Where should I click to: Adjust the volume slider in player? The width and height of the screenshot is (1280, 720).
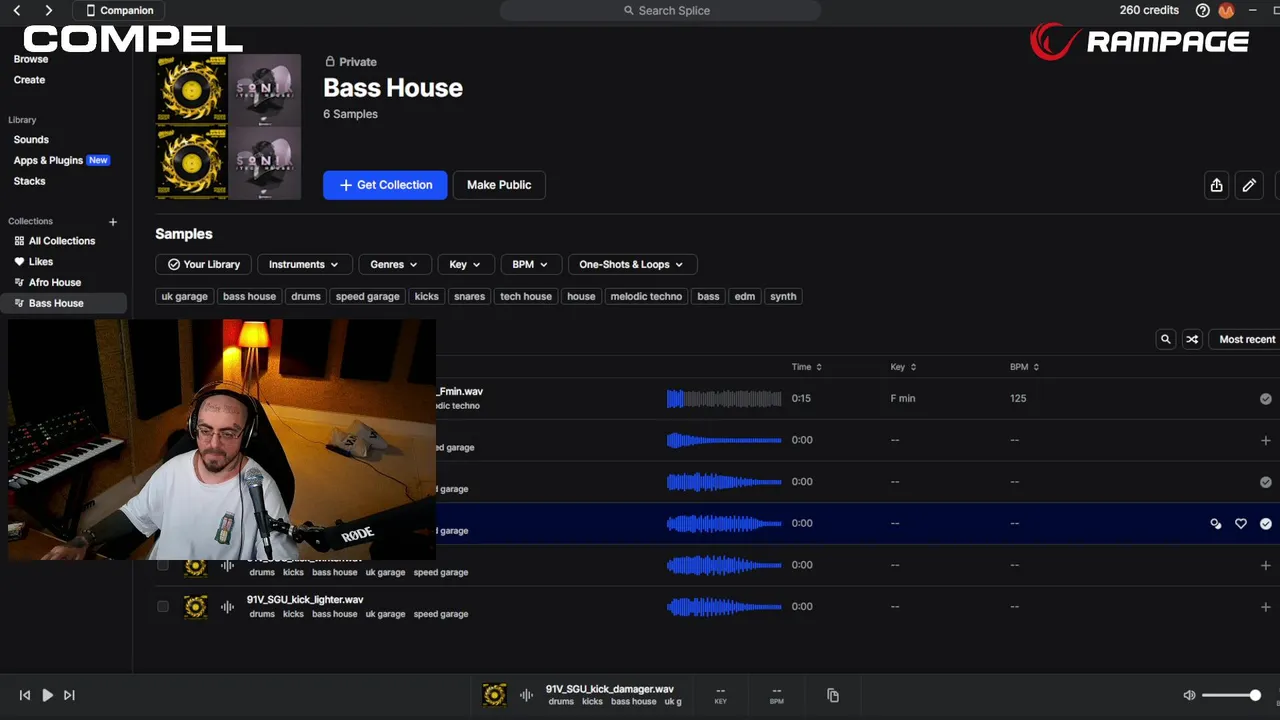1231,695
